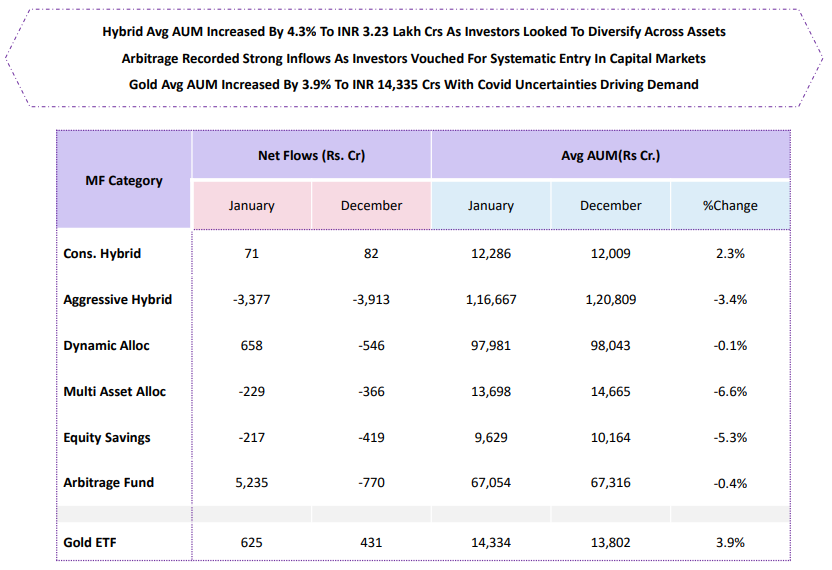The height and width of the screenshot is (570, 832).
Task: Click the -5.3% change value
Action: pyautogui.click(x=730, y=438)
